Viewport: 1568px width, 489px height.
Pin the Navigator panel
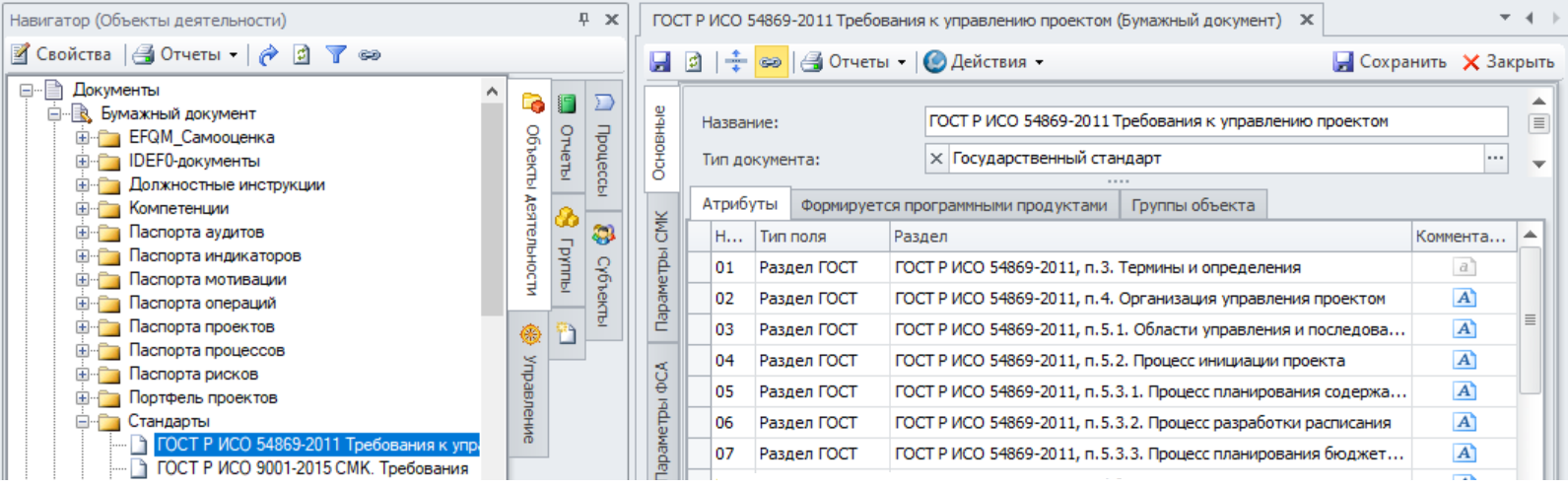(583, 19)
